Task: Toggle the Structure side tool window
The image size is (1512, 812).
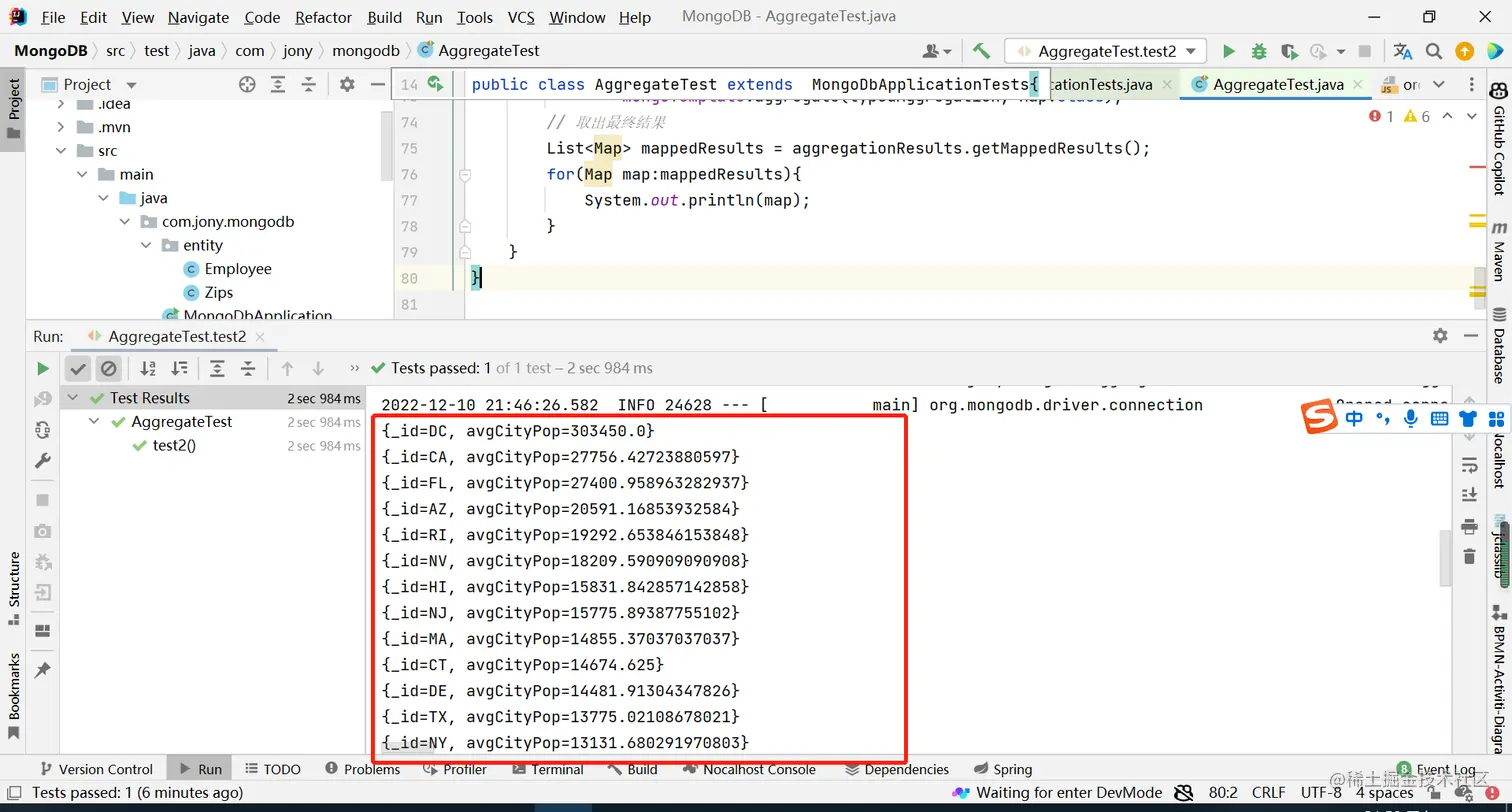Action: pos(13,588)
